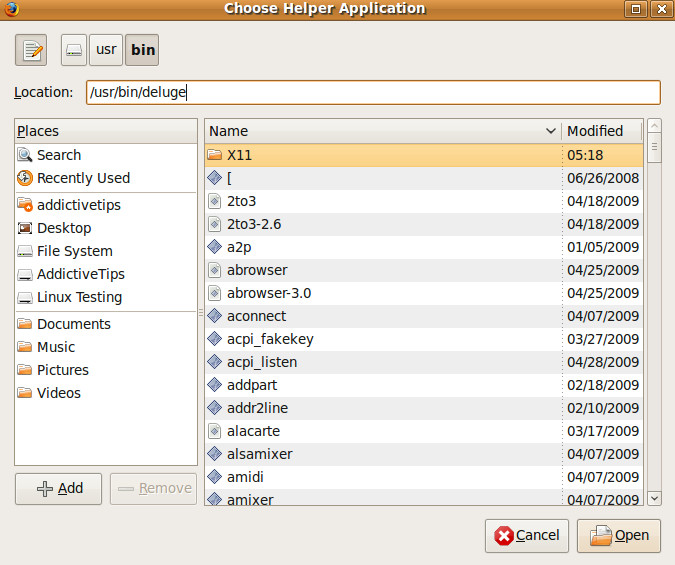Viewport: 675px width, 565px height.
Task: Click the Add bookmark button
Action: (x=59, y=489)
